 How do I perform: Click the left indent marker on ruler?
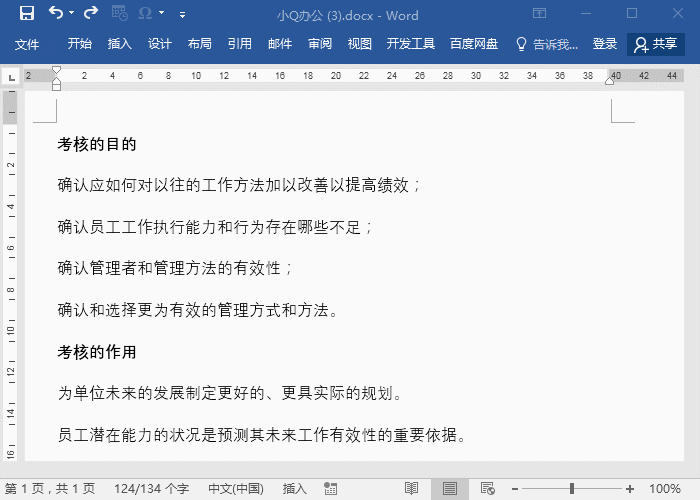click(x=56, y=85)
